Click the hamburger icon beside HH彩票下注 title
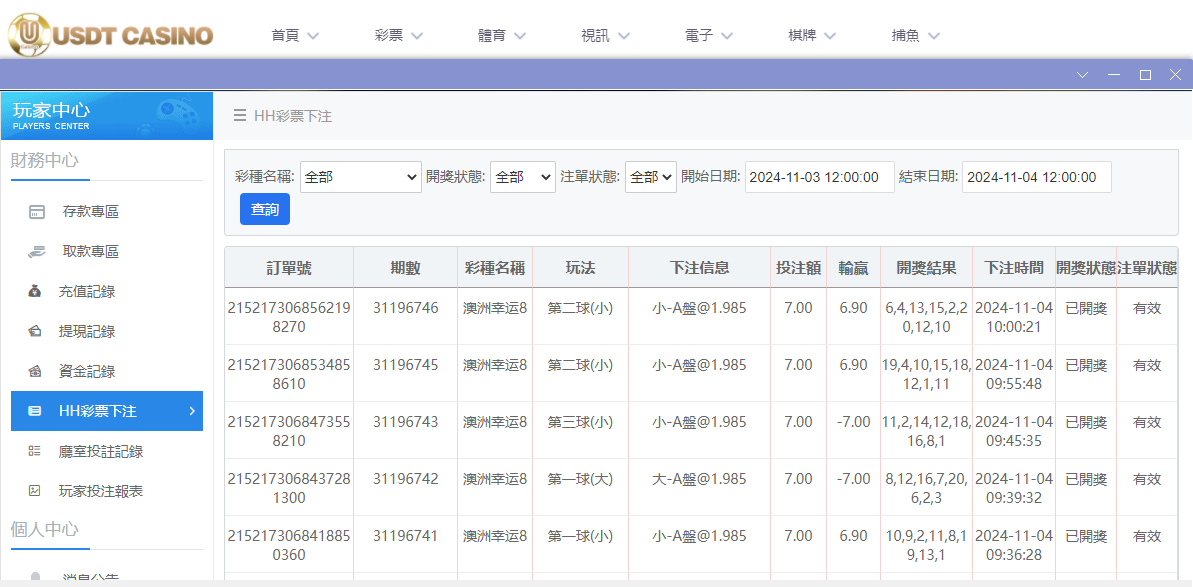The width and height of the screenshot is (1193, 587). click(x=238, y=115)
